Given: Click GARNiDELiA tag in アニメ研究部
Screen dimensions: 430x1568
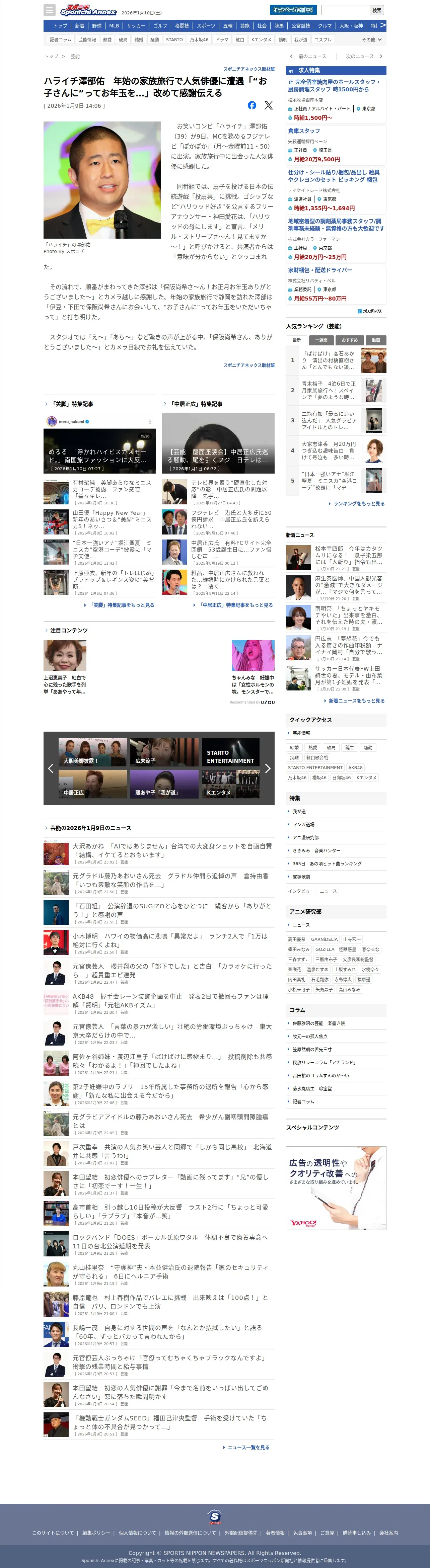Looking at the screenshot, I should (324, 939).
